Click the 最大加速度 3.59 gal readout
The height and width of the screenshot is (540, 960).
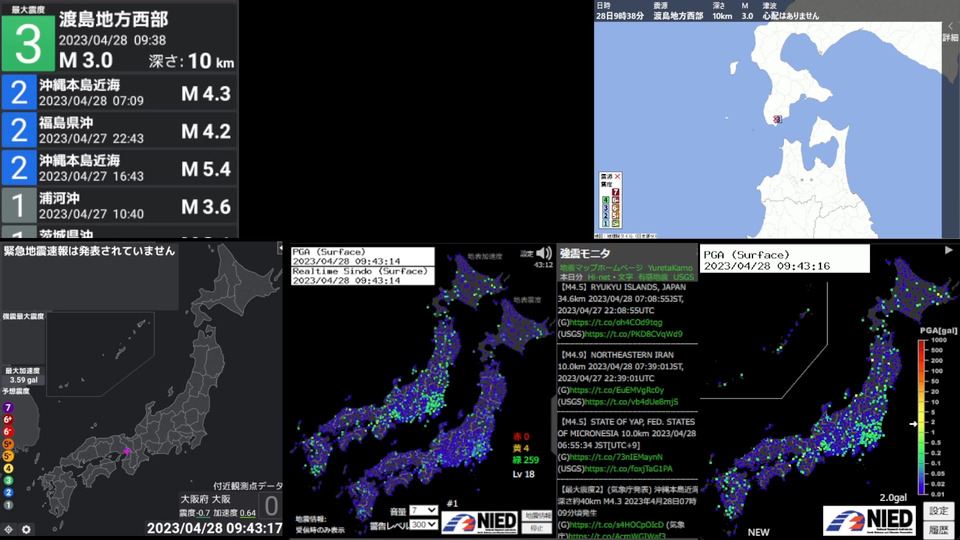tap(23, 375)
